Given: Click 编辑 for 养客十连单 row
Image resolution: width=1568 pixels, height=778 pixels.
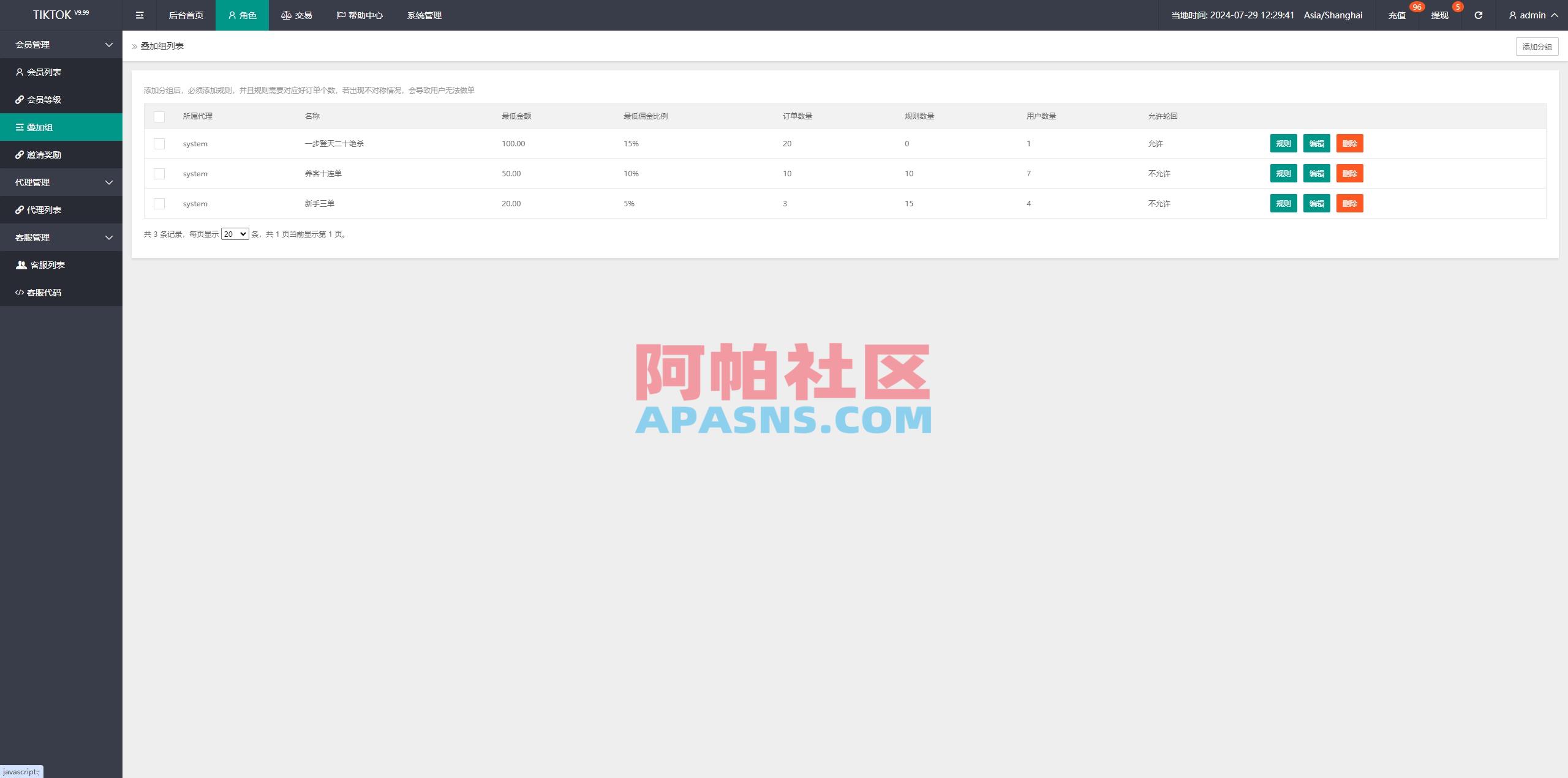Looking at the screenshot, I should point(1317,173).
